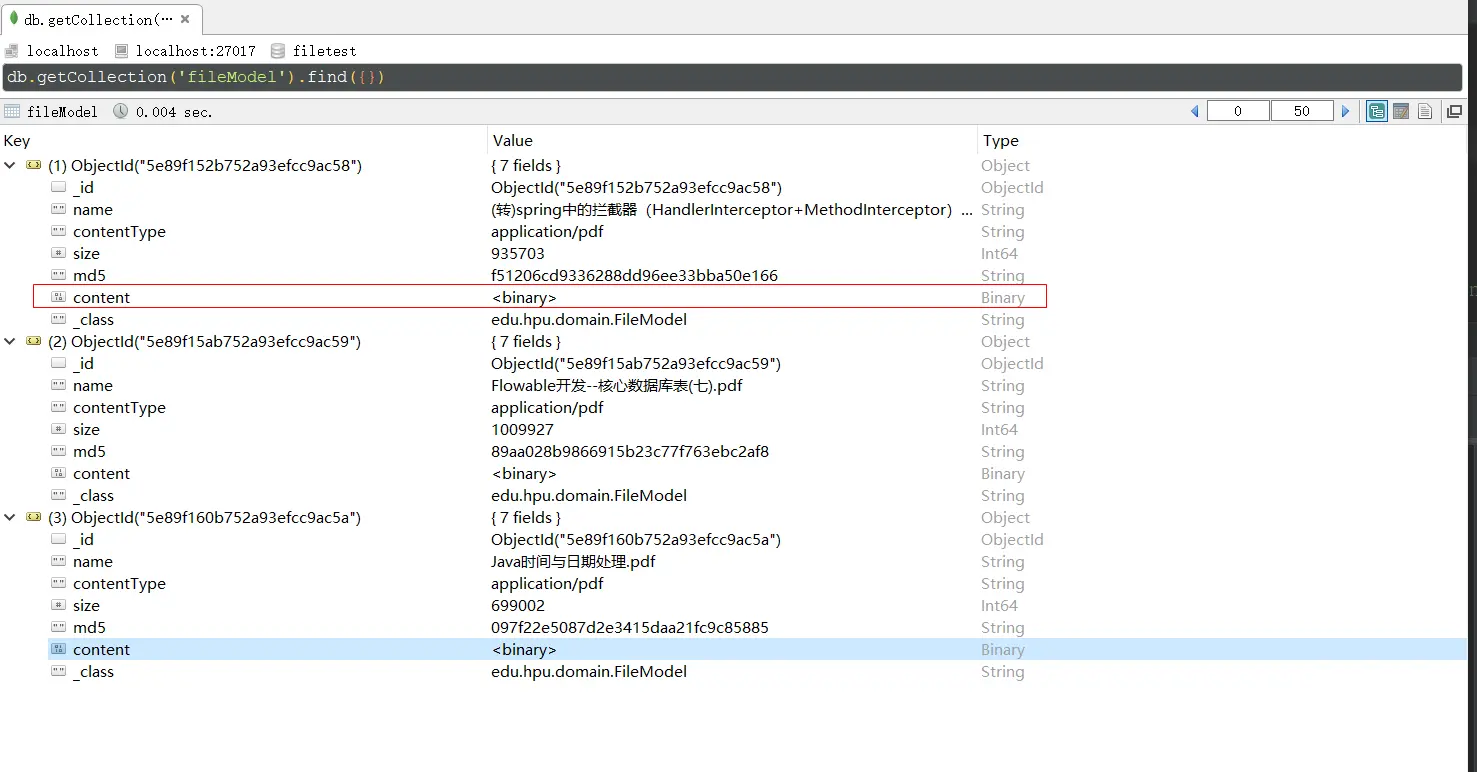Click the binary icon of content in document (1)
Image resolution: width=1477 pixels, height=772 pixels.
(59, 298)
